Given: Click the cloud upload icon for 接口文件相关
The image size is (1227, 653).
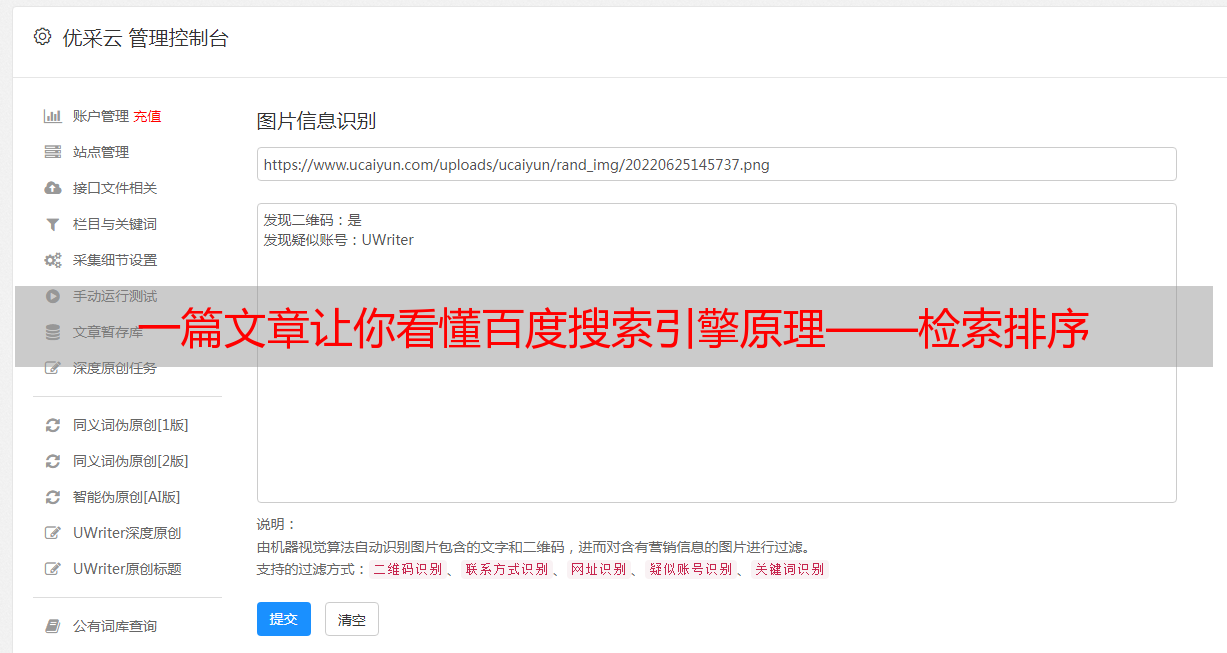Looking at the screenshot, I should [53, 188].
